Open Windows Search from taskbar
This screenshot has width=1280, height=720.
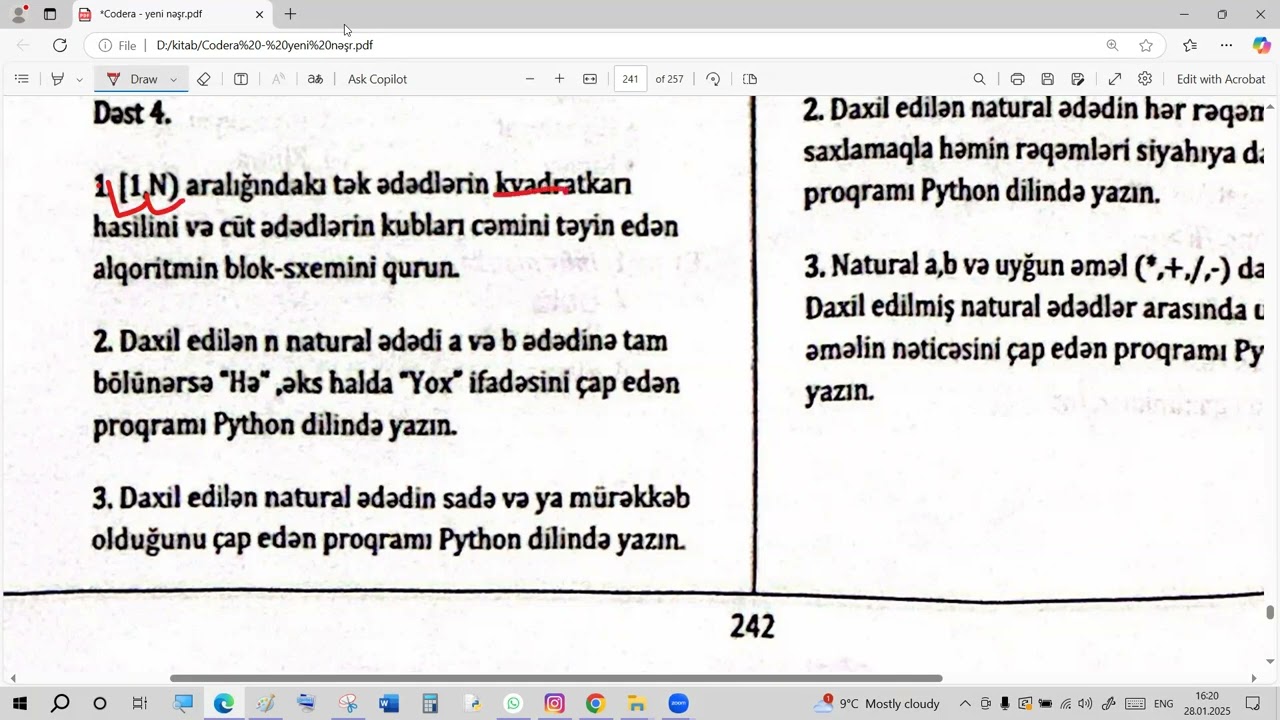[x=60, y=703]
